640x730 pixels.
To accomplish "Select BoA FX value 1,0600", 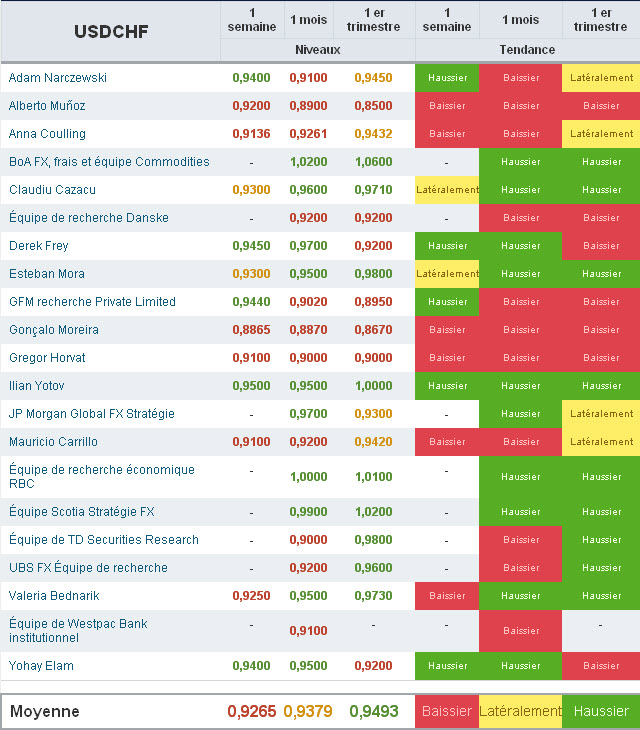I will pos(373,162).
